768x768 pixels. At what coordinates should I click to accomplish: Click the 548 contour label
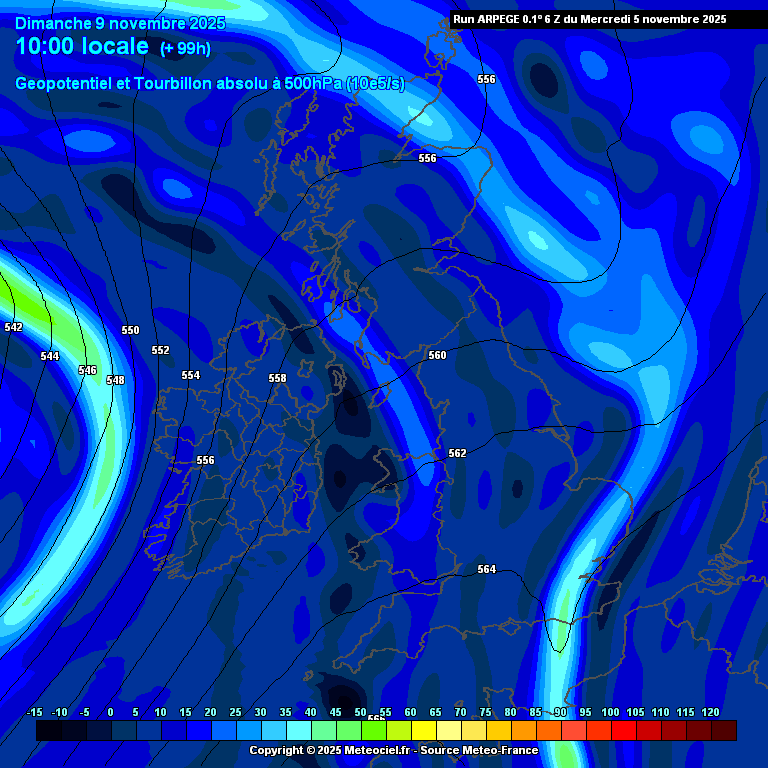115,380
